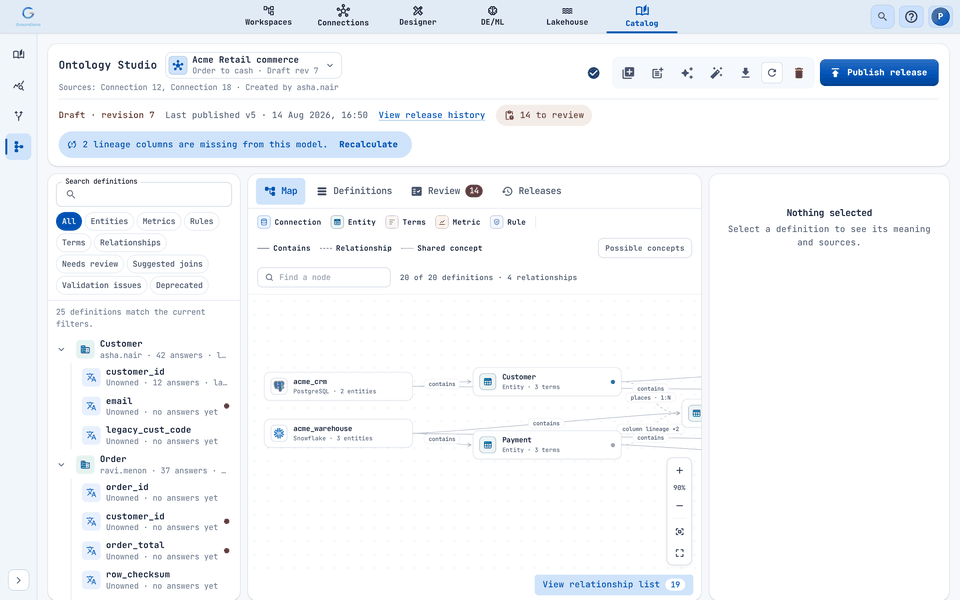Select the Suggested joins filter chip
Screen dimensions: 960x600
click(x=167, y=264)
